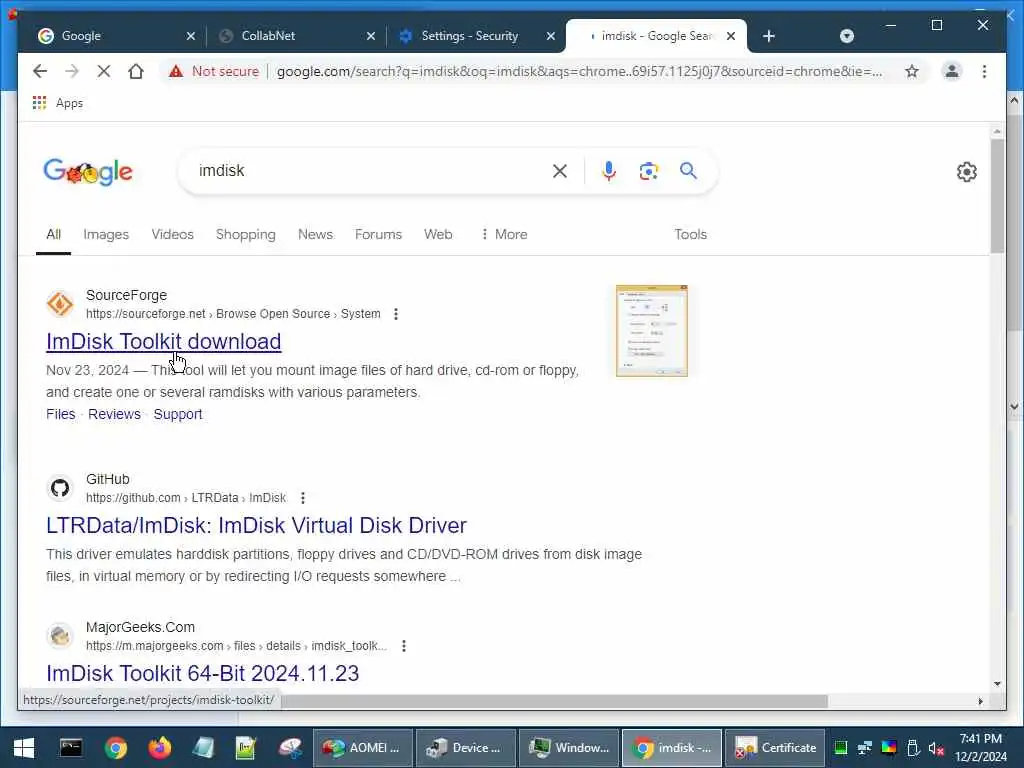
Task: Open the tab search dropdown
Action: 846,36
